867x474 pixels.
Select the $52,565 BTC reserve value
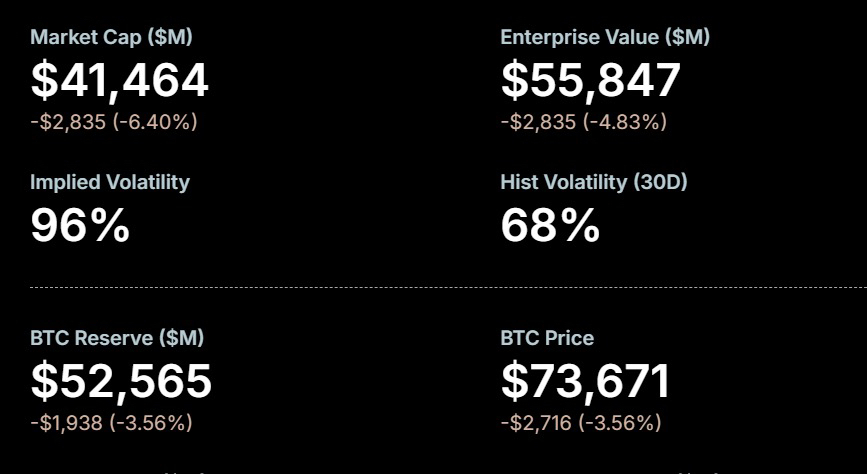tap(121, 381)
